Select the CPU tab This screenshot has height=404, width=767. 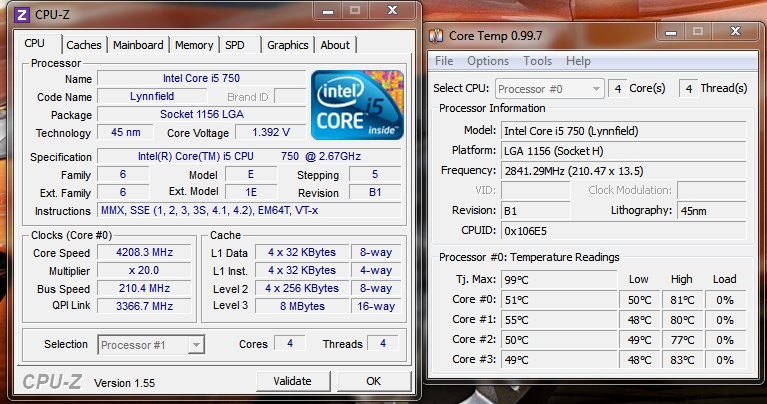[x=35, y=43]
